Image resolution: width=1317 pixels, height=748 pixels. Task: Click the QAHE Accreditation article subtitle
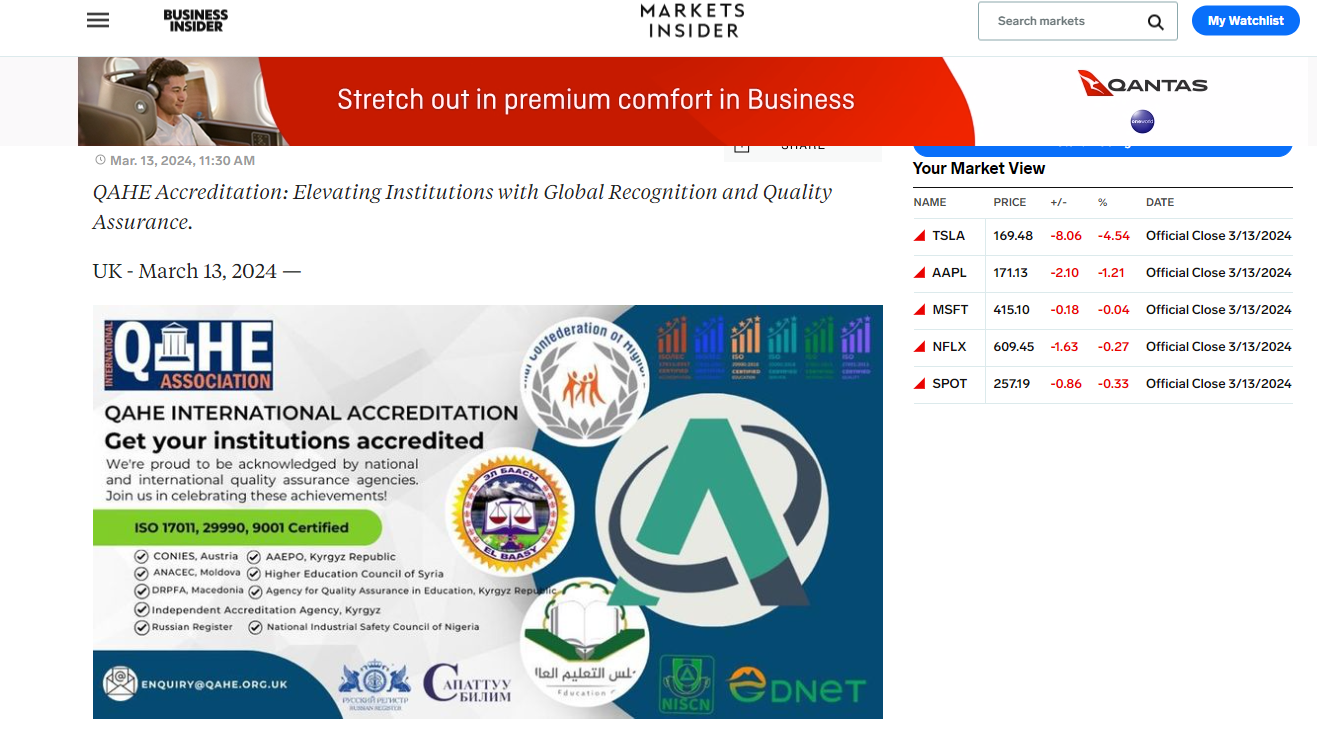tap(462, 207)
